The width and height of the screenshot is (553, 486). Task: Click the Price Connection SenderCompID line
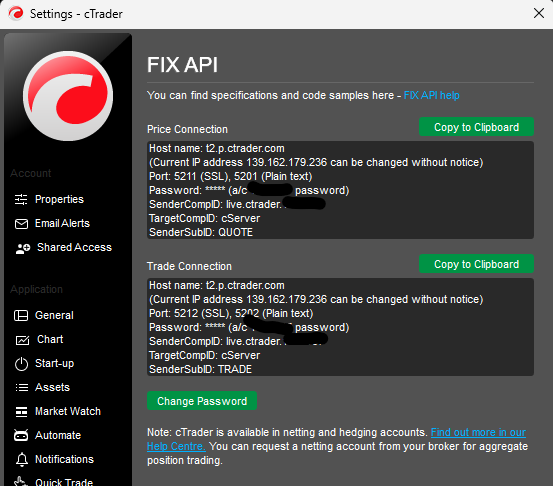point(237,204)
